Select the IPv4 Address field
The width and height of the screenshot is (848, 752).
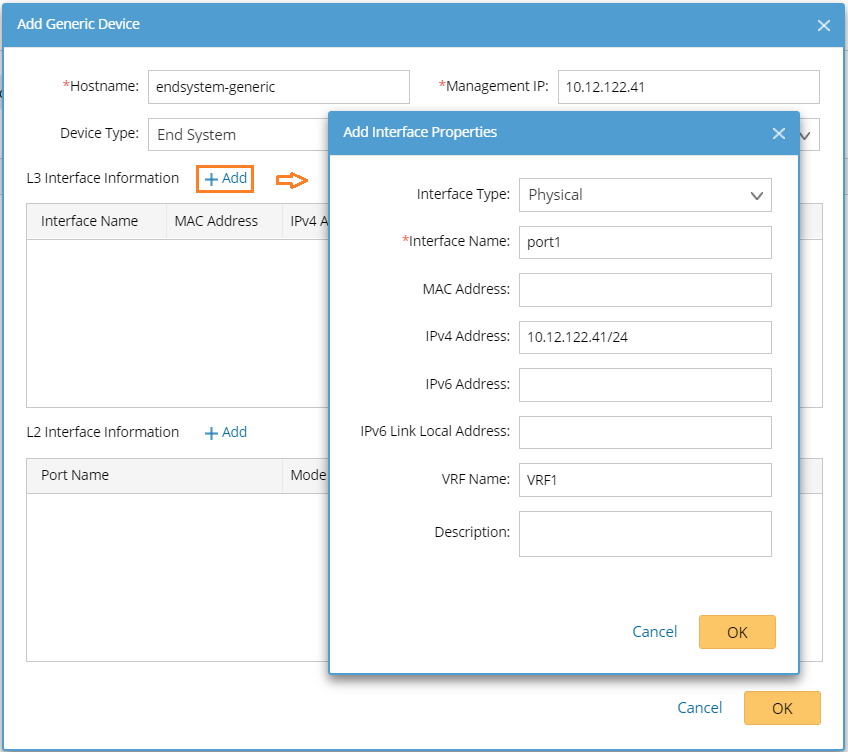[x=645, y=337]
